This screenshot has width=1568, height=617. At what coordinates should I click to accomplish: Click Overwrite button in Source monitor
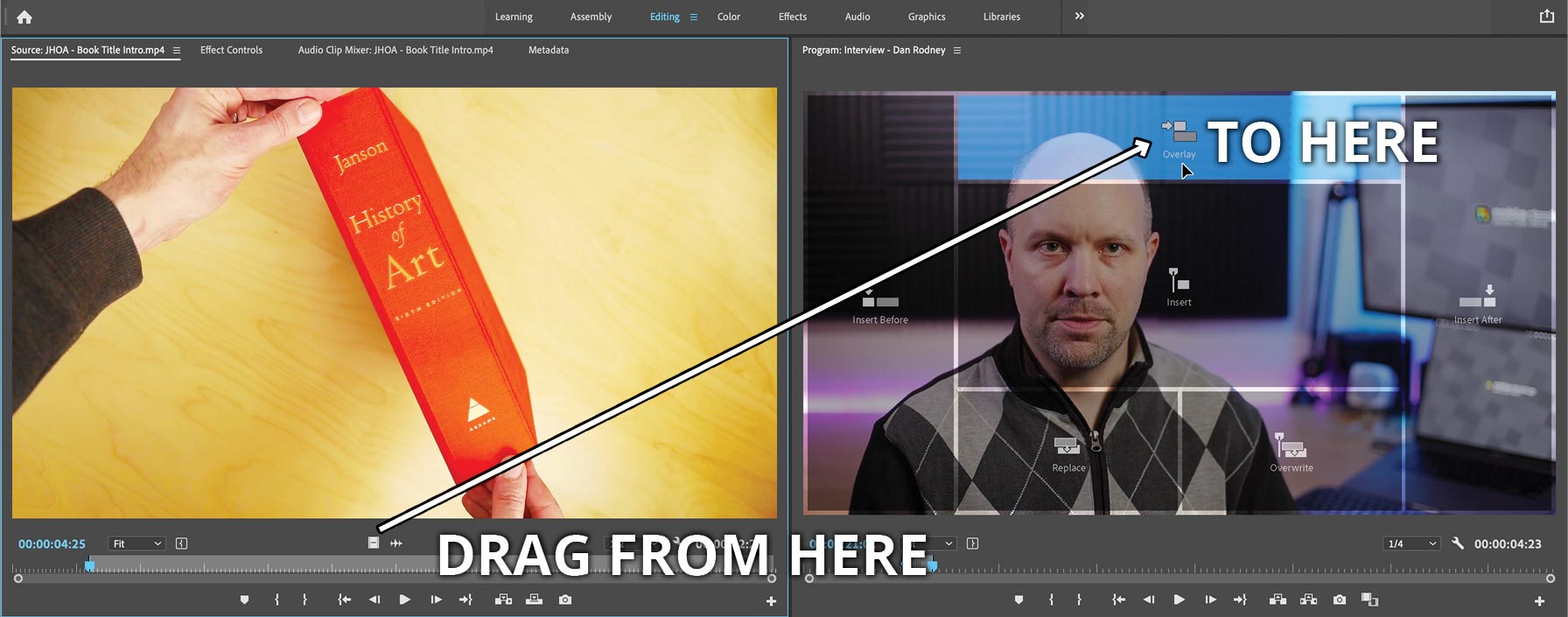534,599
